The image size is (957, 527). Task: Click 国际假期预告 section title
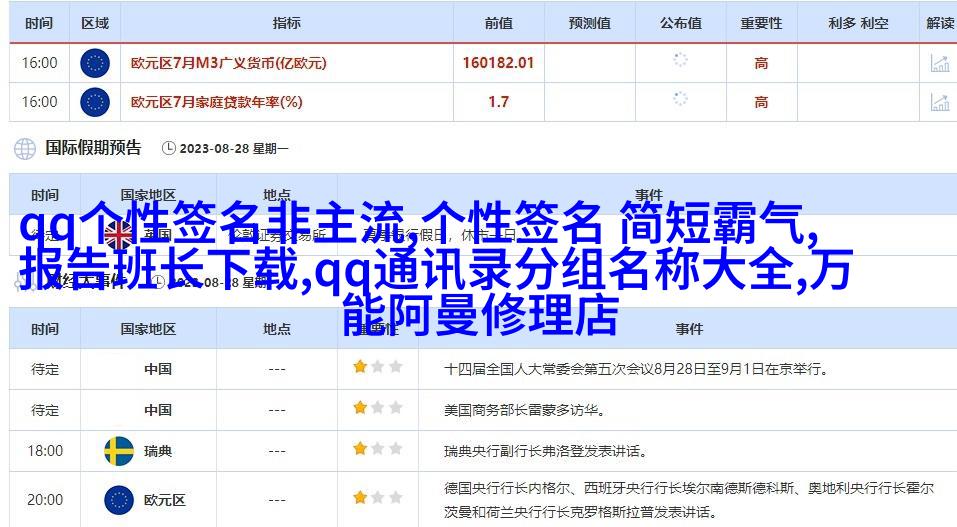[93, 148]
